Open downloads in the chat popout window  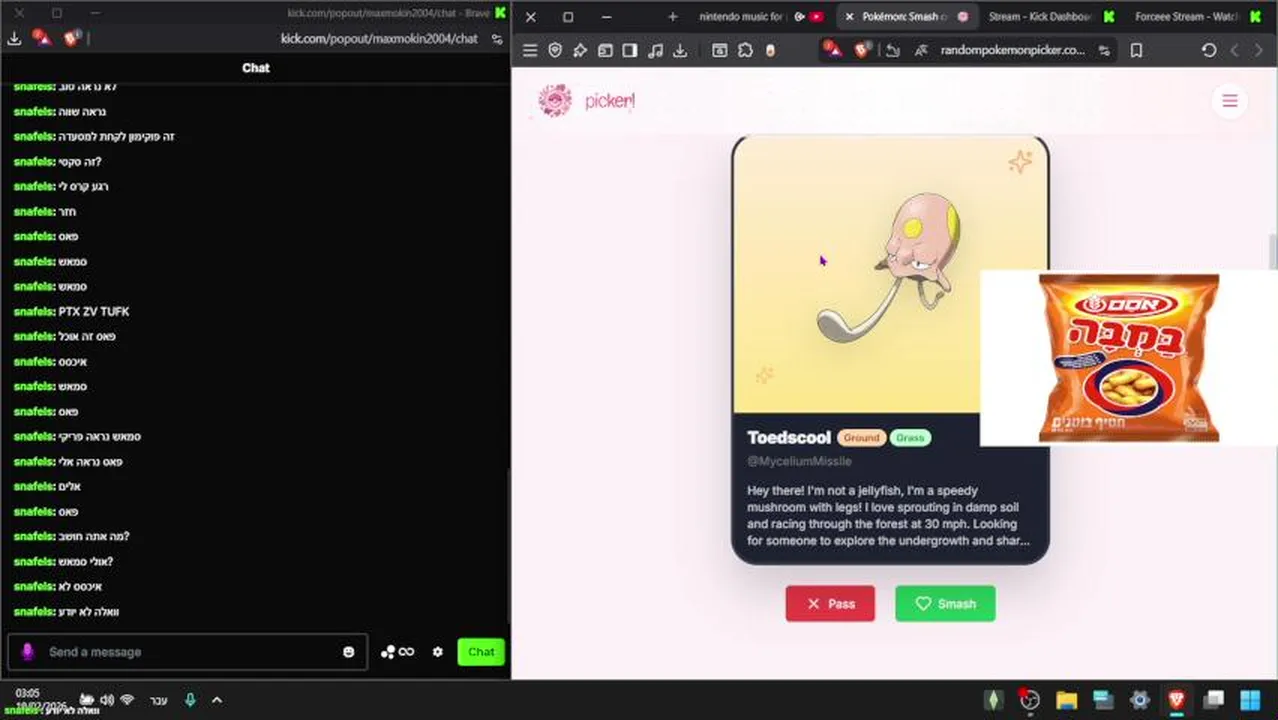[14, 38]
